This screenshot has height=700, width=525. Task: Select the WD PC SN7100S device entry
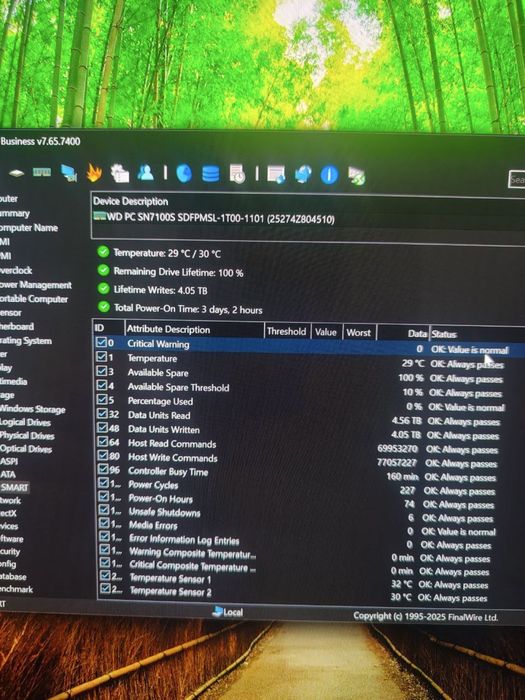(214, 218)
